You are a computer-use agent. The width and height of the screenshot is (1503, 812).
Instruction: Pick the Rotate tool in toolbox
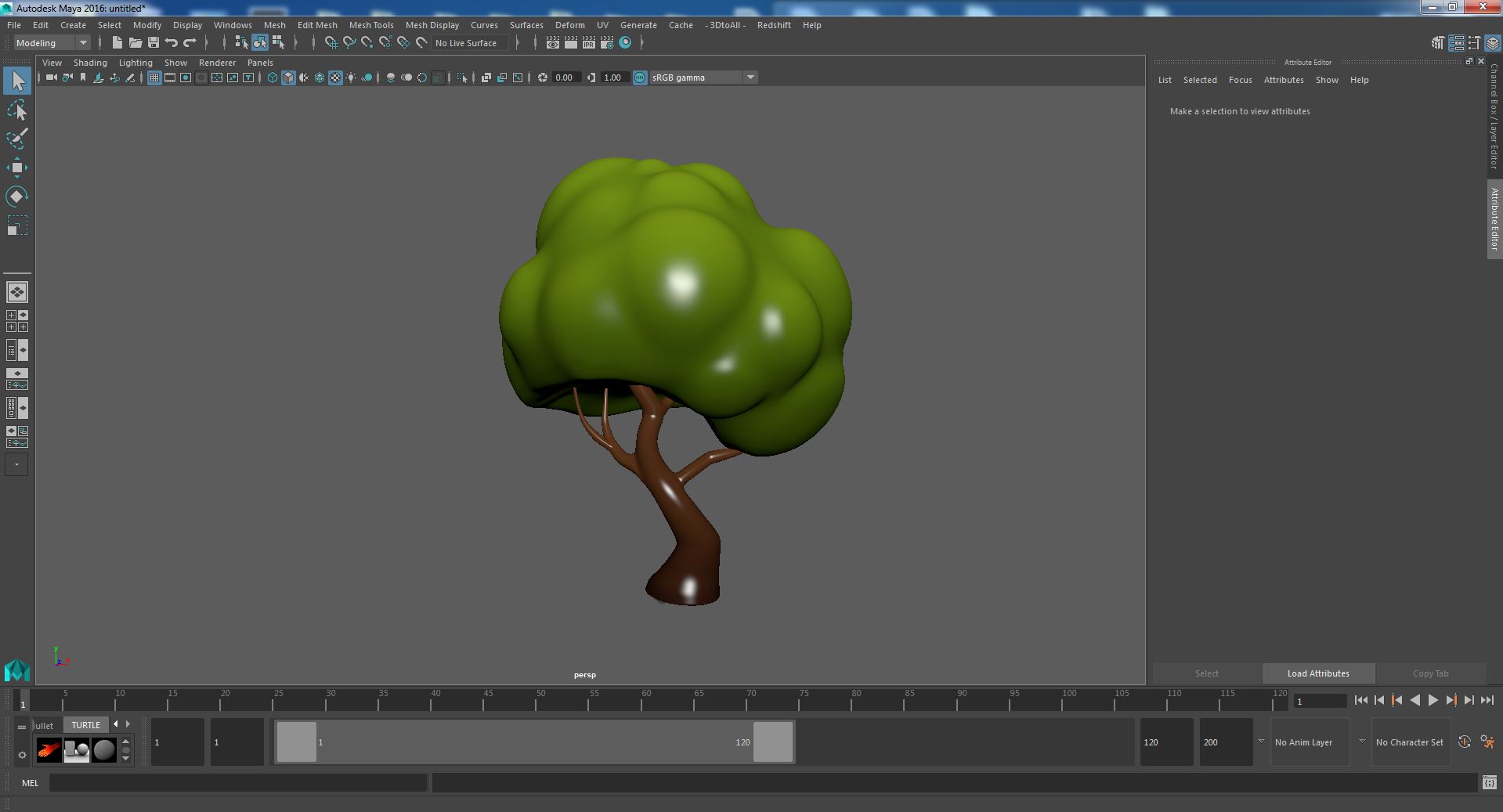[16, 197]
